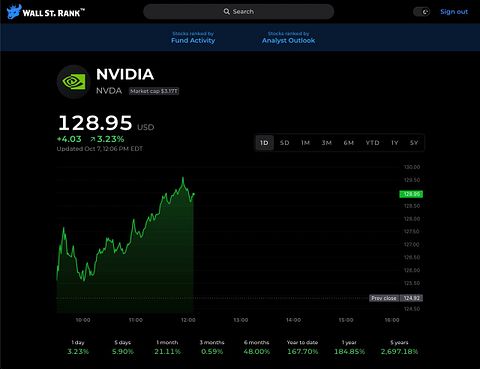Switch chart to 1M range
The image size is (480, 369).
coord(305,143)
